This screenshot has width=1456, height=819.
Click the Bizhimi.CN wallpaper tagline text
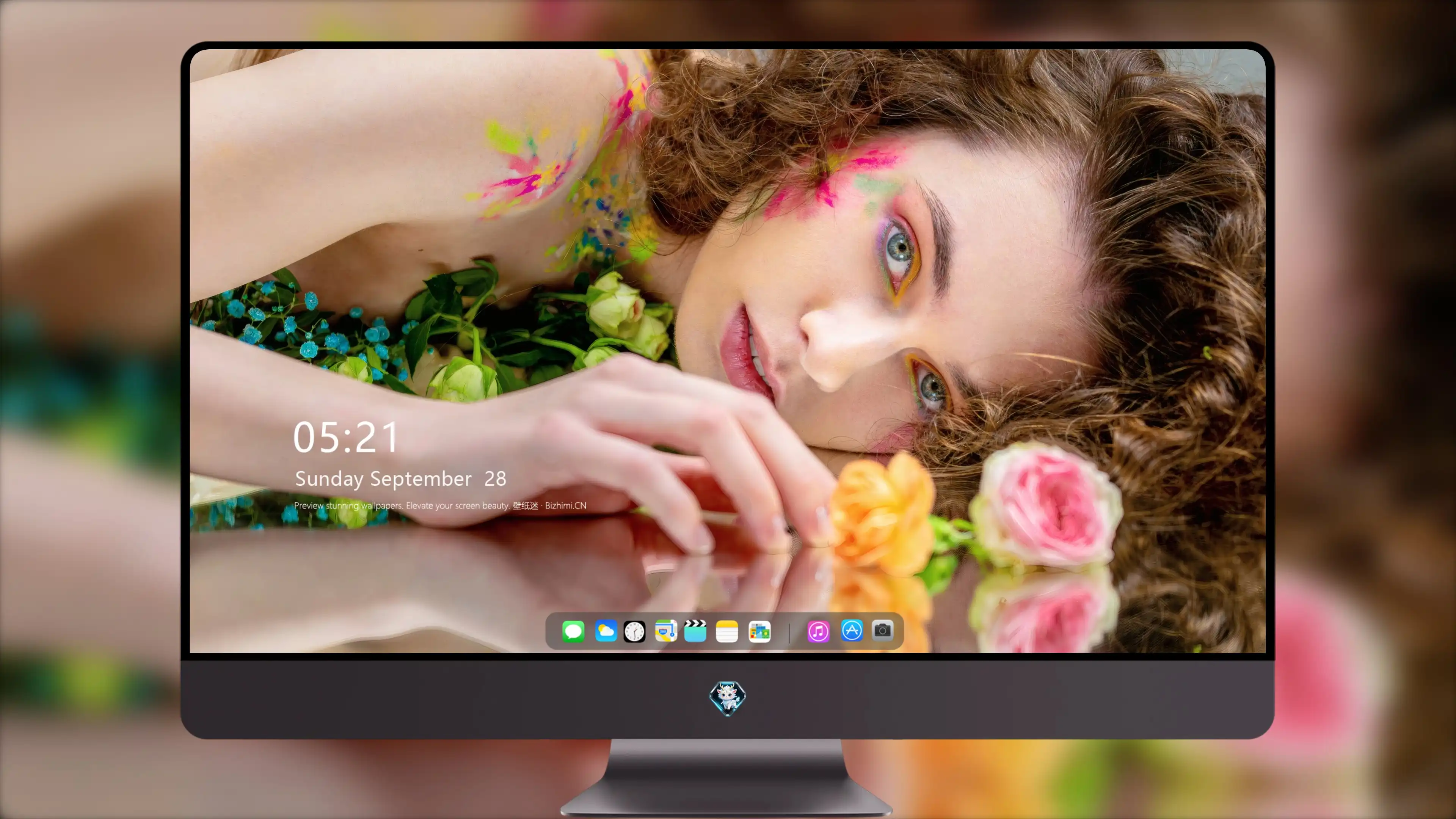(x=440, y=505)
